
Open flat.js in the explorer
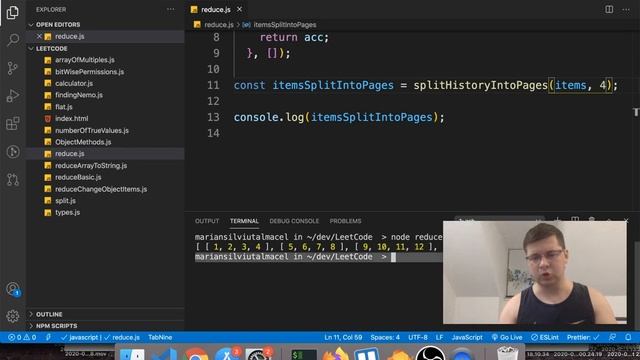64,107
